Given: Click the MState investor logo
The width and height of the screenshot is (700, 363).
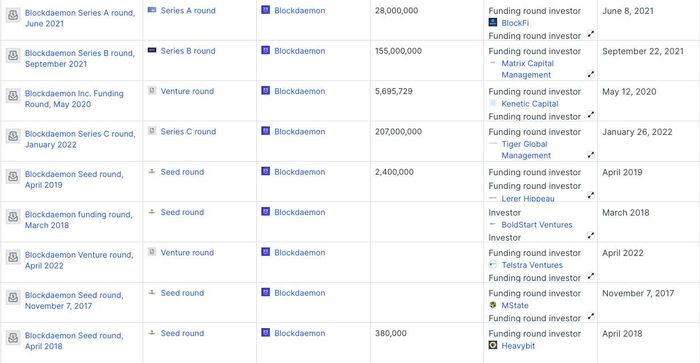Looking at the screenshot, I should coord(493,305).
